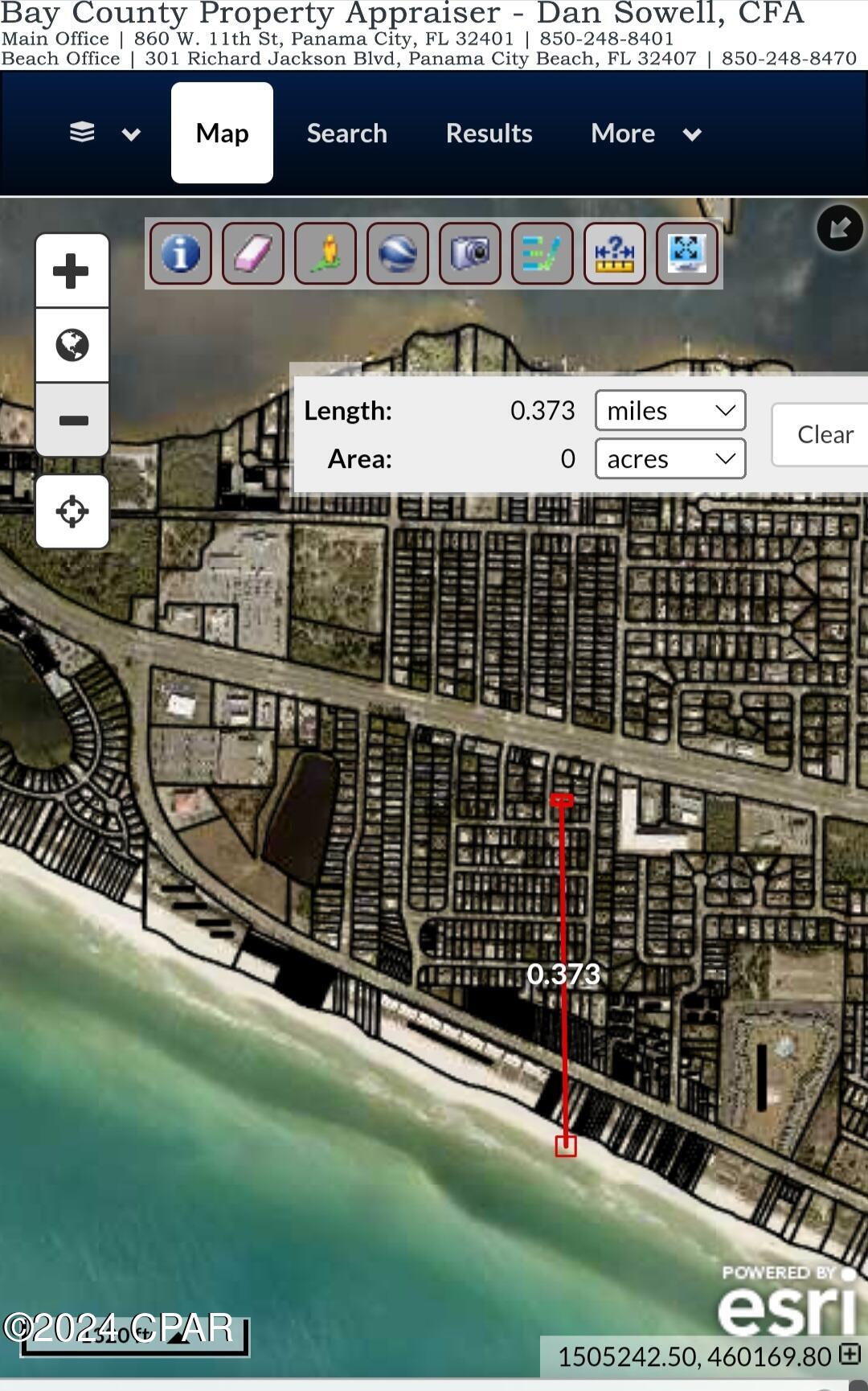Activate the Street View pegman tool
The image size is (868, 1391).
pyautogui.click(x=325, y=254)
